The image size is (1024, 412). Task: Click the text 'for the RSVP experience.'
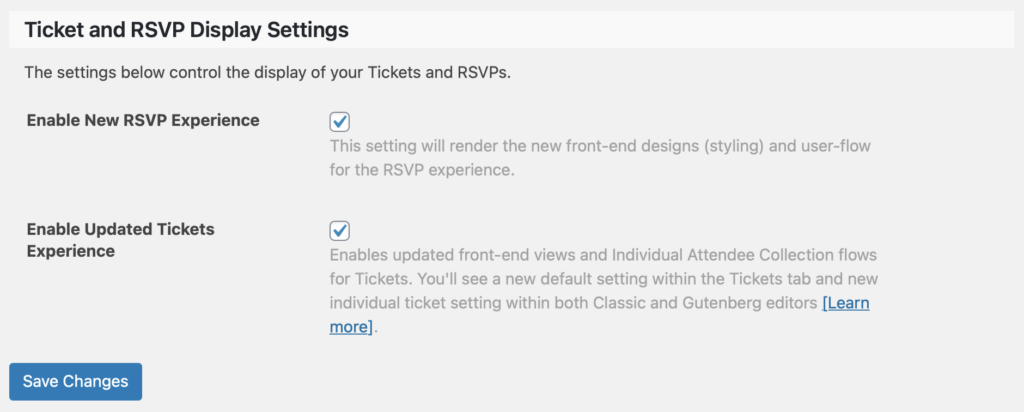point(423,170)
